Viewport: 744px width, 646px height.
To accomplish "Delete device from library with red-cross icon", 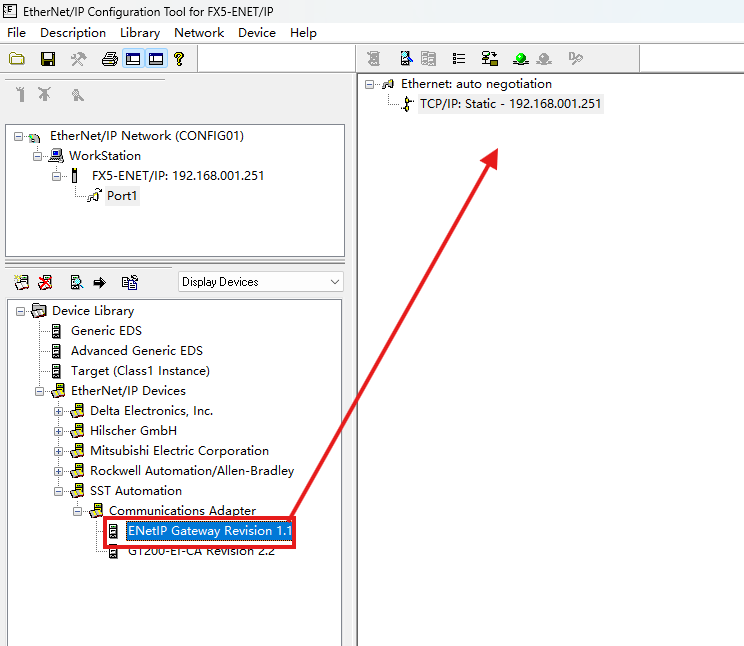I will coord(45,282).
